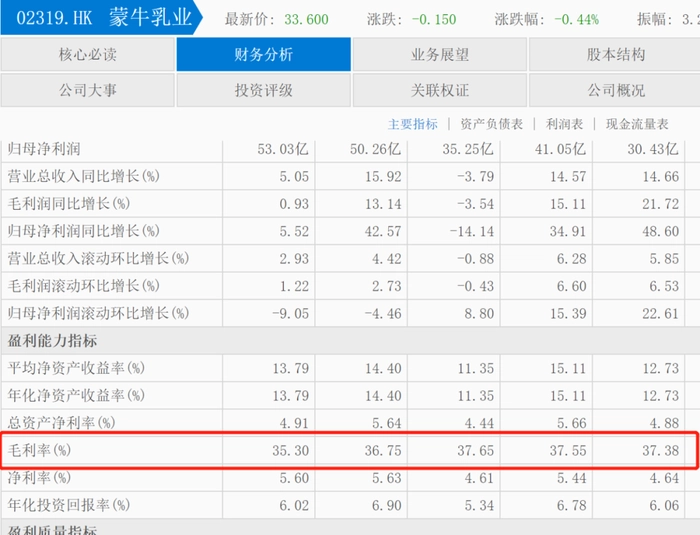Click the 主要指标 link
This screenshot has height=535, width=700.
(413, 124)
